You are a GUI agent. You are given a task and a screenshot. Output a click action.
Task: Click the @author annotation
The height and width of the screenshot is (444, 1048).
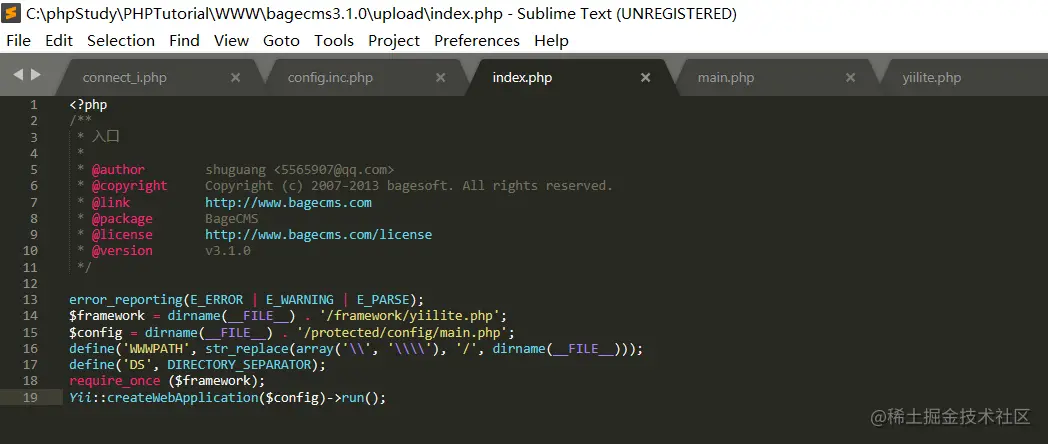(118, 170)
